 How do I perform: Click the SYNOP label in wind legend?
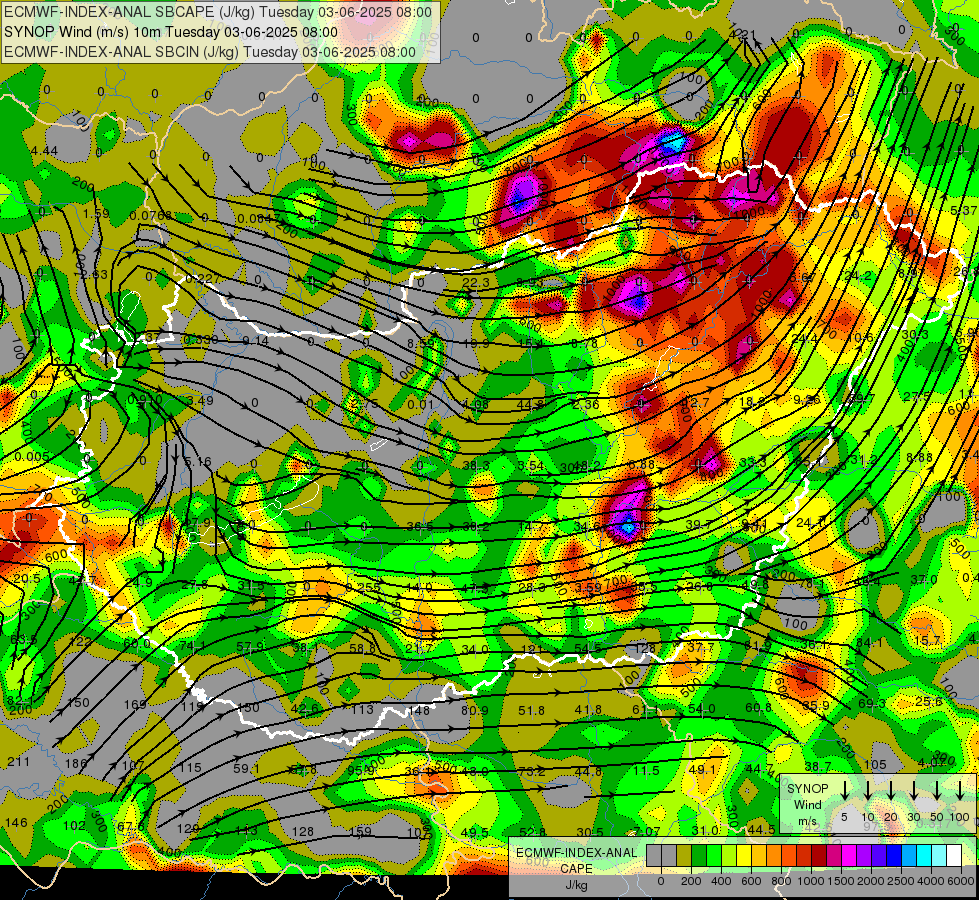(807, 789)
